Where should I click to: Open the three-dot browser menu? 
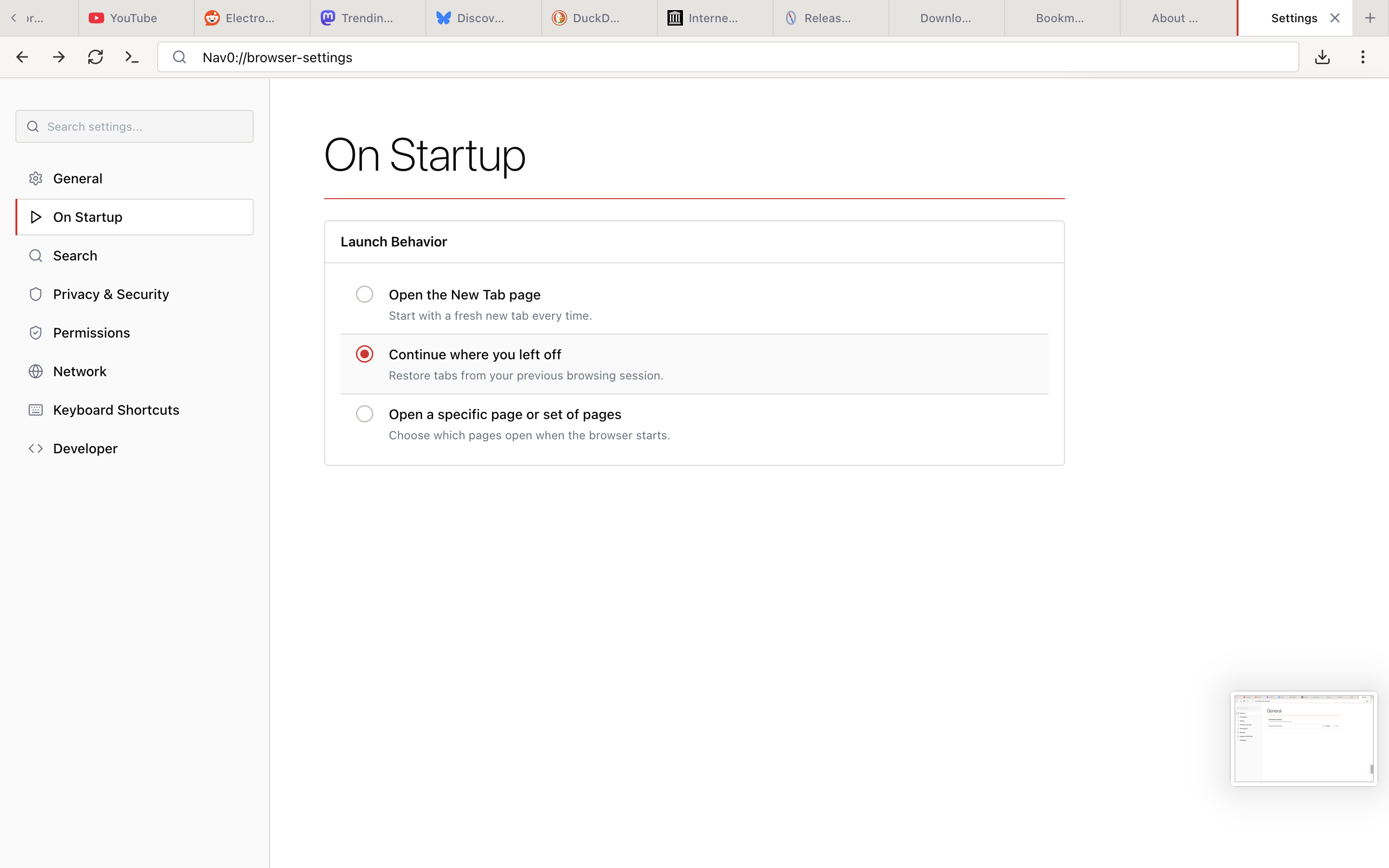coord(1362,57)
